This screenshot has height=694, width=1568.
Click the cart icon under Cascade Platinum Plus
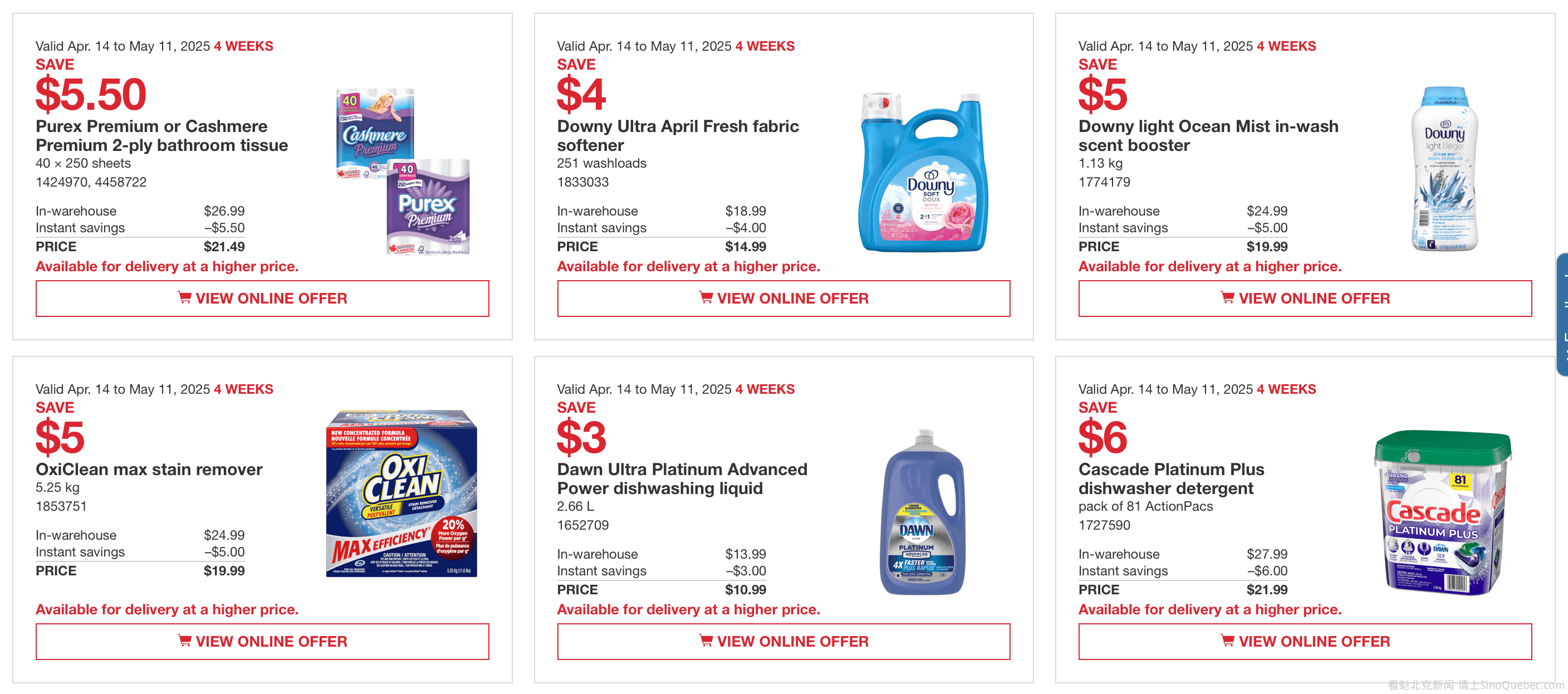(1227, 641)
